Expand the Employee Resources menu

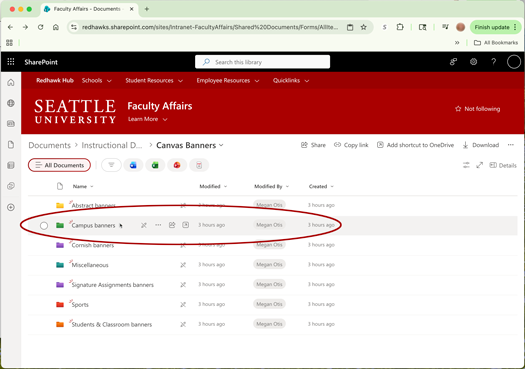tap(228, 81)
